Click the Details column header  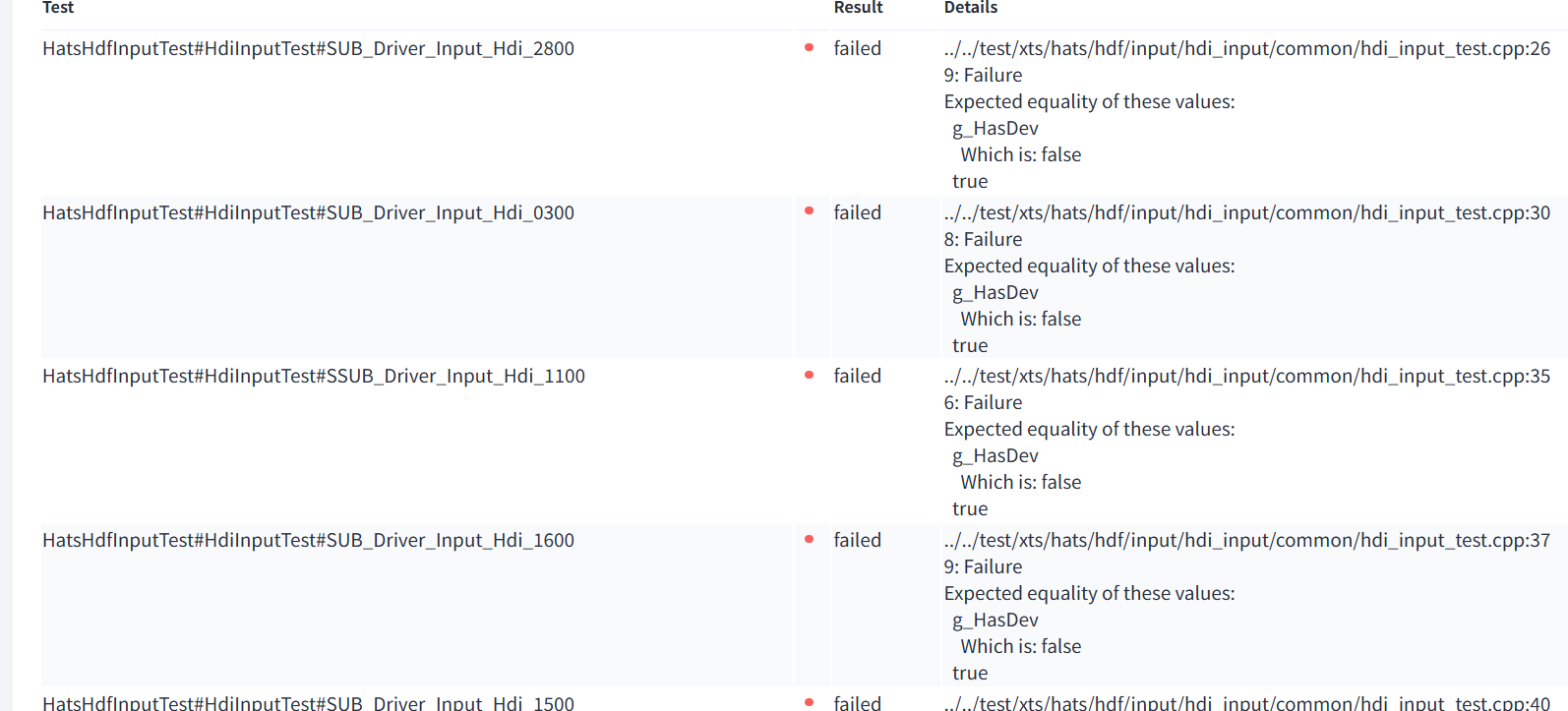pos(970,8)
